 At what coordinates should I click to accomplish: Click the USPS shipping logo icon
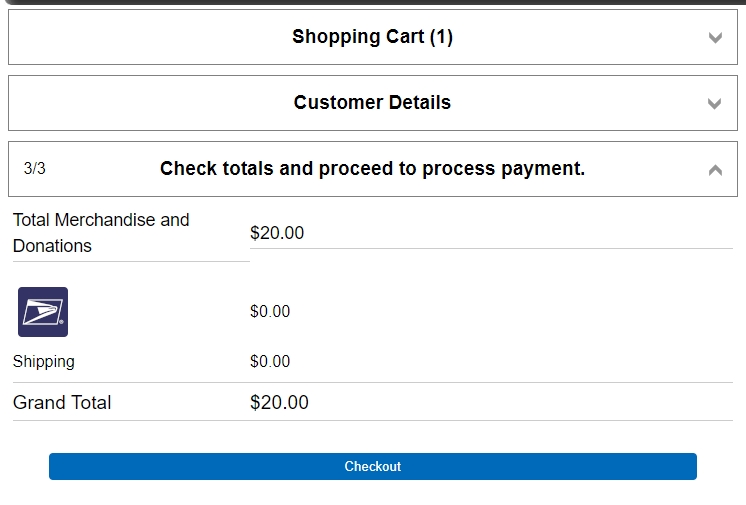43,312
